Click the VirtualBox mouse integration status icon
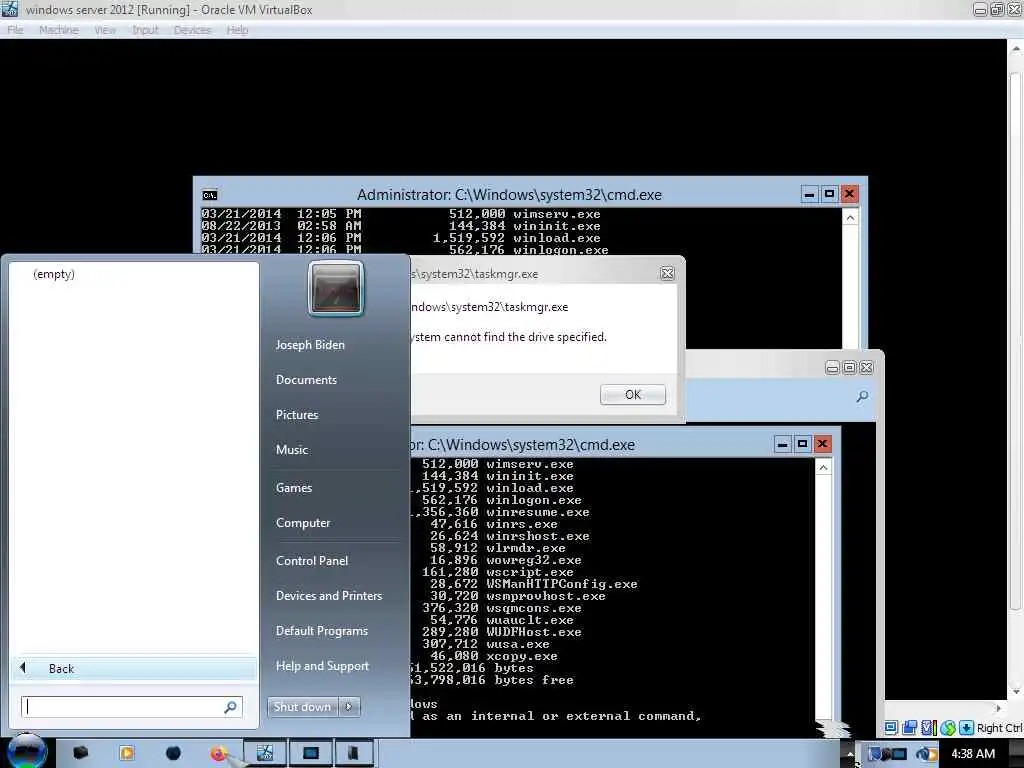The image size is (1024, 768). [948, 728]
